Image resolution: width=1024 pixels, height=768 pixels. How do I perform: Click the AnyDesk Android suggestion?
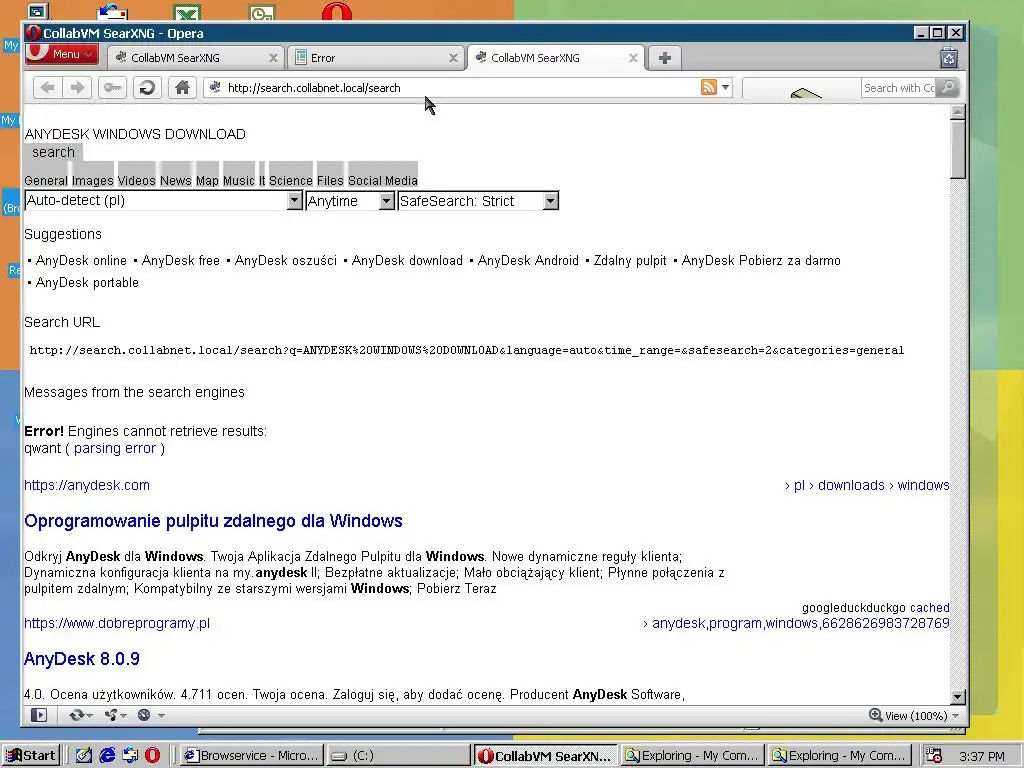tap(528, 261)
